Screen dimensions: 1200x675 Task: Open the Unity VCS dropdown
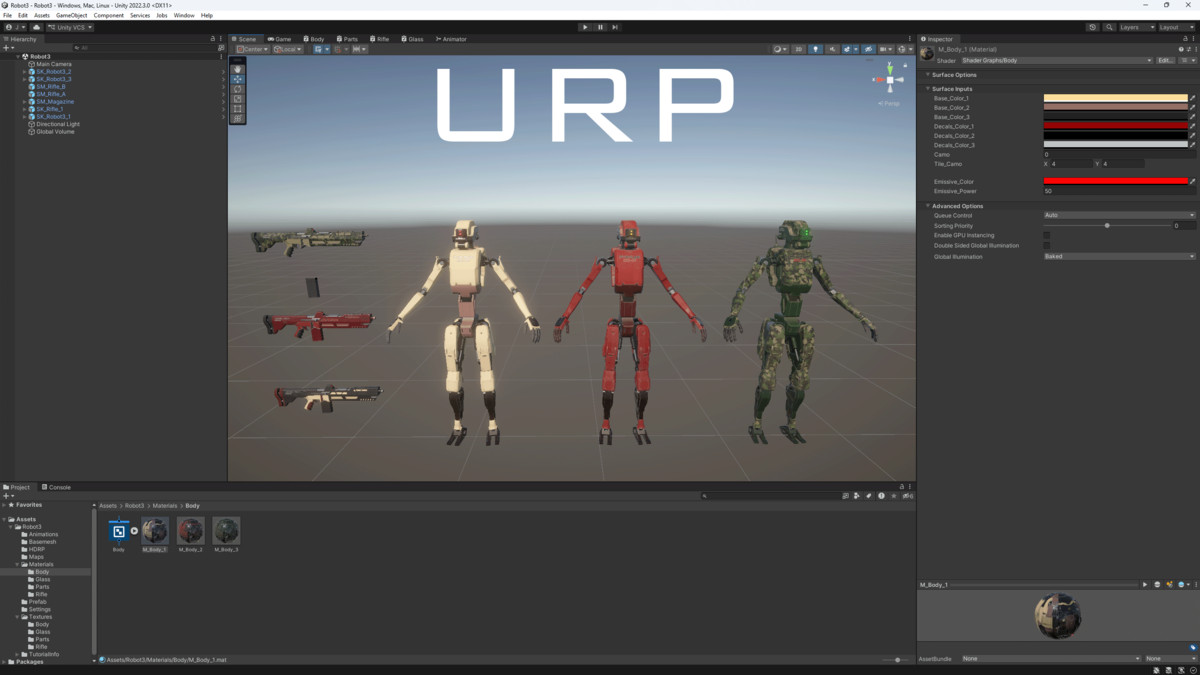click(70, 27)
